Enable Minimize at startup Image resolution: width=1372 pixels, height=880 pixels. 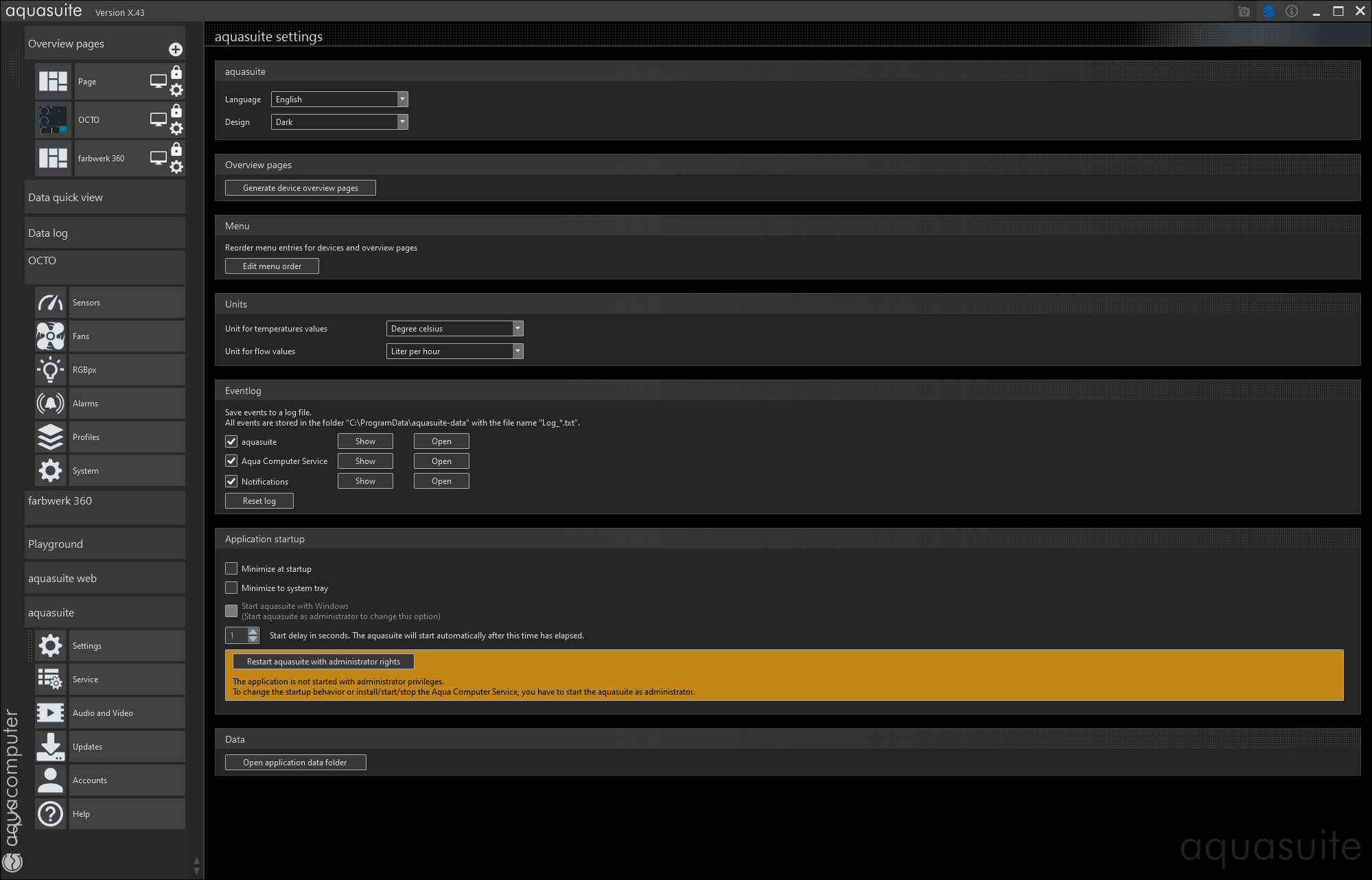point(231,568)
